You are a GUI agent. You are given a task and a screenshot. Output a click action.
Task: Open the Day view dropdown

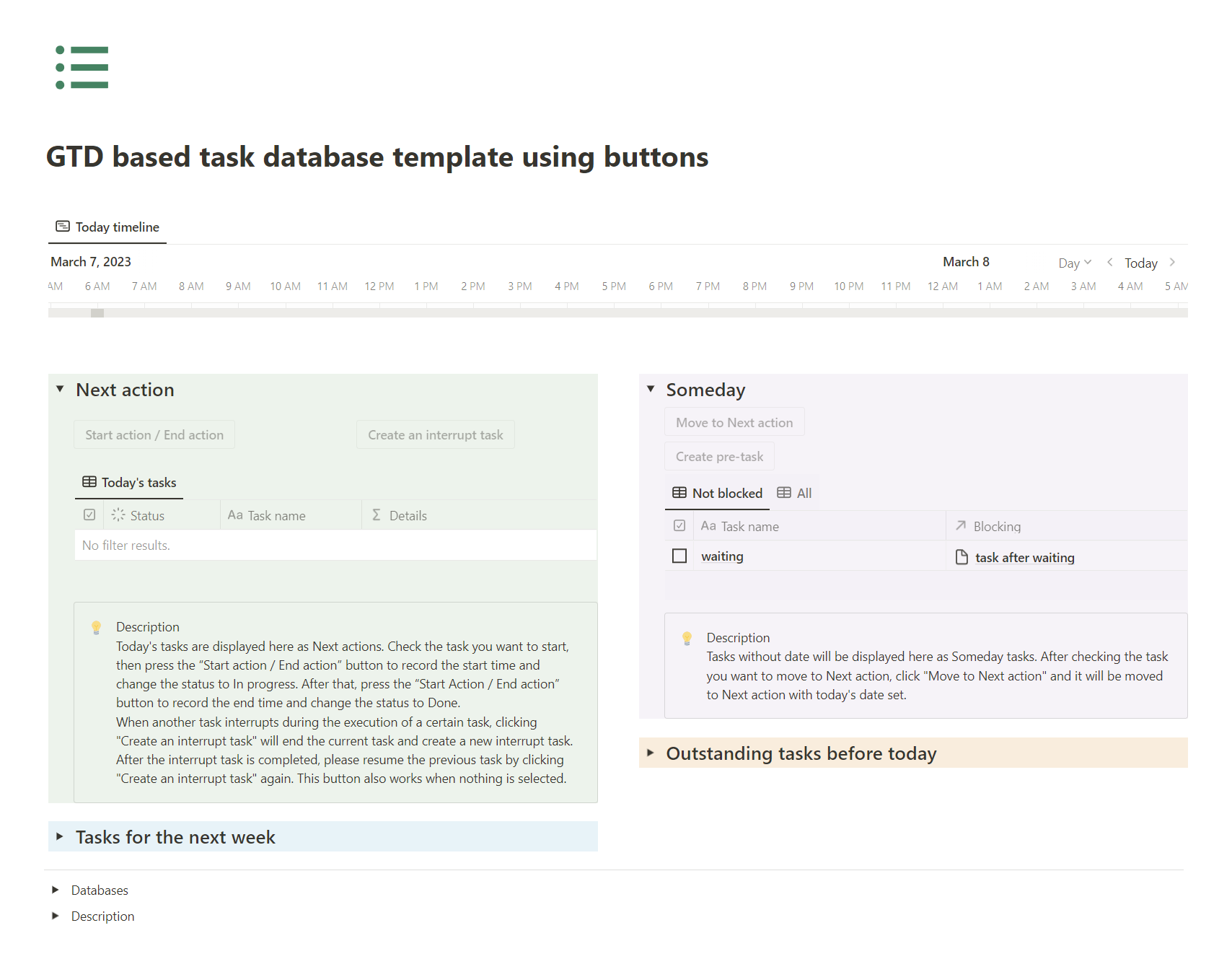coord(1073,263)
